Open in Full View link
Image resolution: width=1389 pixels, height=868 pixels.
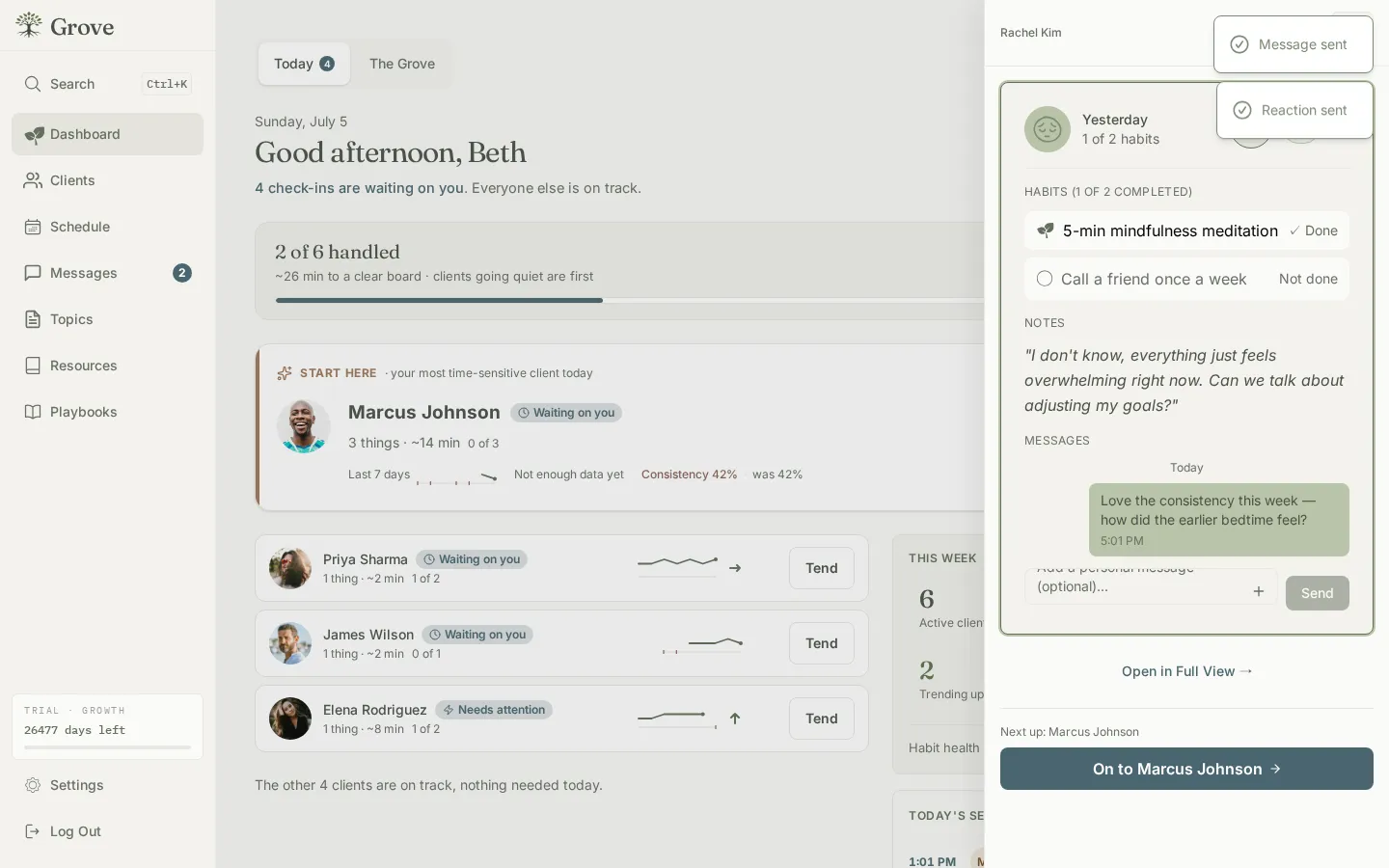click(x=1186, y=671)
